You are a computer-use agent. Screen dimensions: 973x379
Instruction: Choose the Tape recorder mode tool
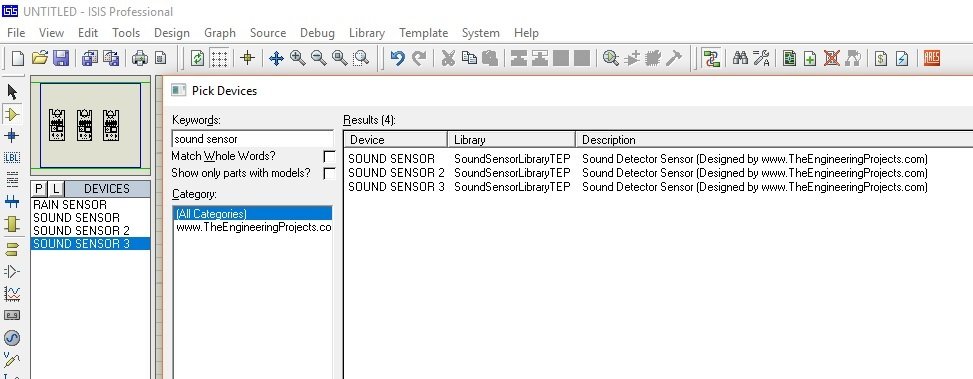pos(12,315)
